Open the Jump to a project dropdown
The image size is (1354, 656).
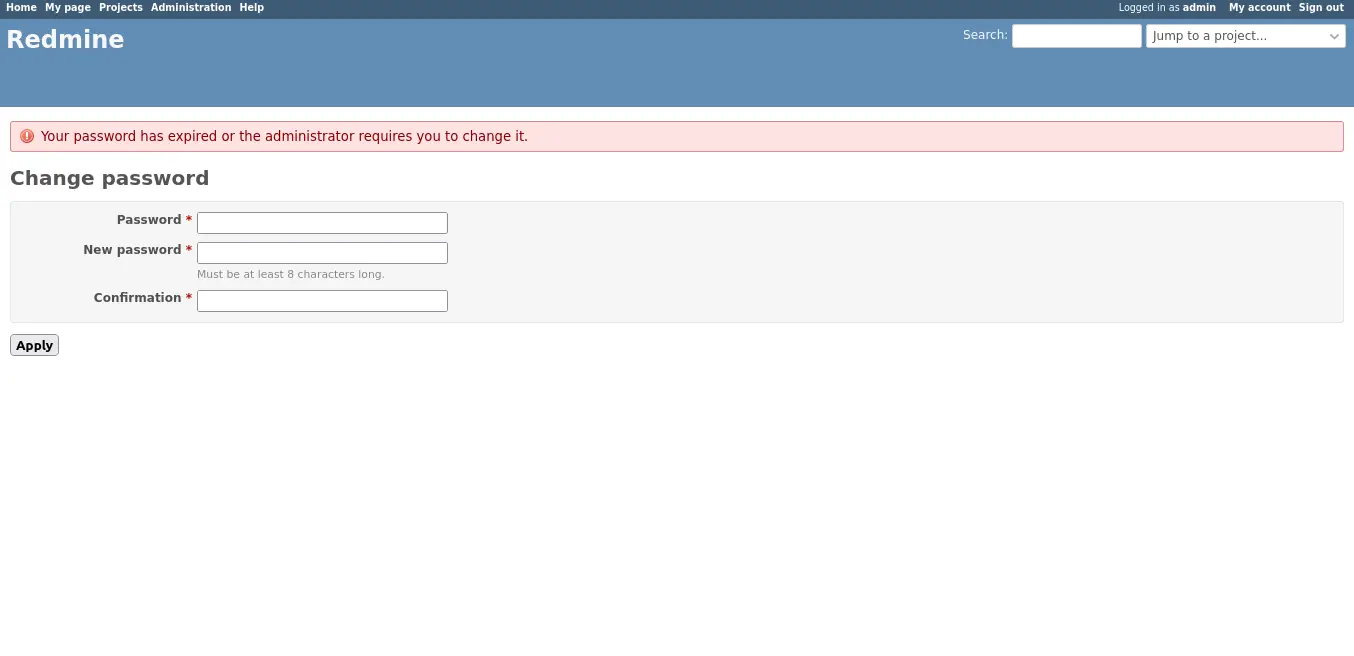pos(1245,36)
